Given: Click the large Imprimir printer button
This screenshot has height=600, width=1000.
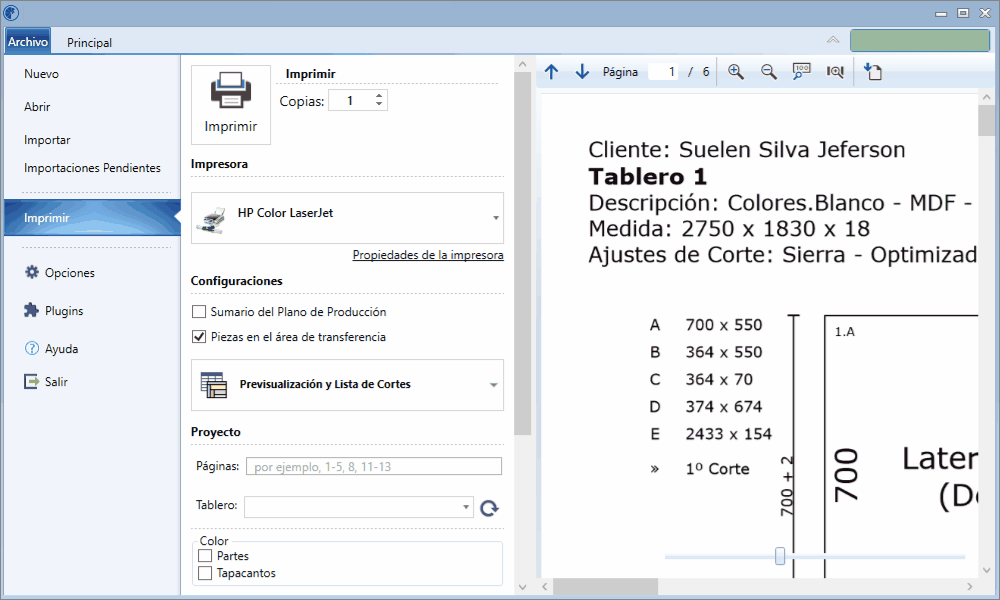Looking at the screenshot, I should (231, 105).
